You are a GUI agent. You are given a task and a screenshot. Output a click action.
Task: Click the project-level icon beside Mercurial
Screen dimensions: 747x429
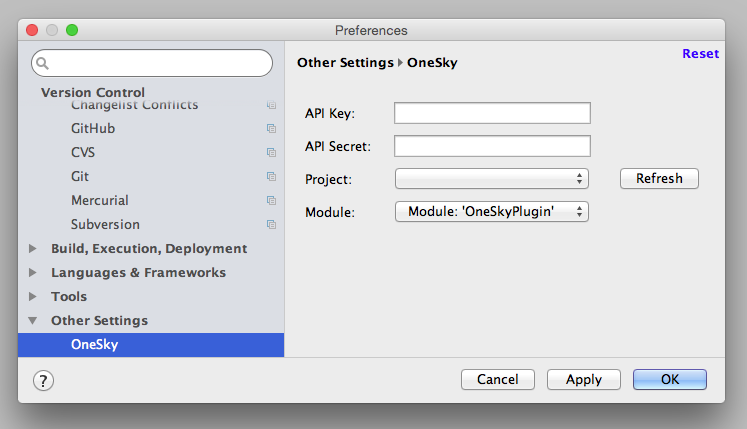point(271,201)
